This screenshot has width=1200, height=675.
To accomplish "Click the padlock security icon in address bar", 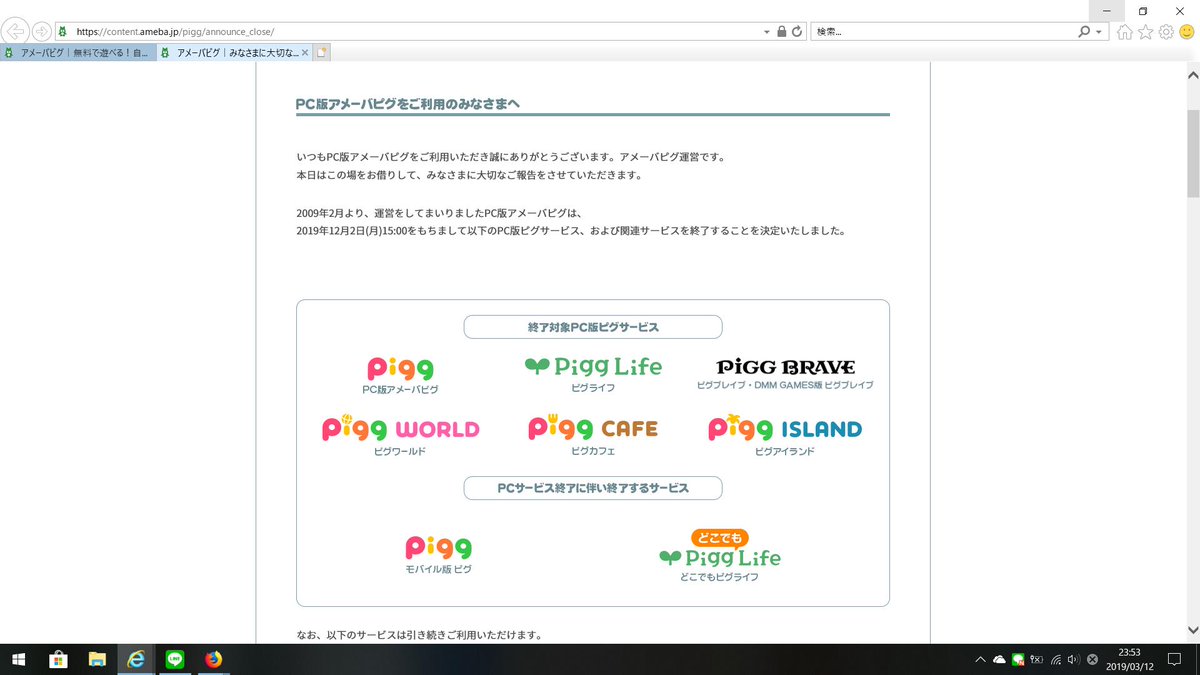I will pyautogui.click(x=782, y=31).
